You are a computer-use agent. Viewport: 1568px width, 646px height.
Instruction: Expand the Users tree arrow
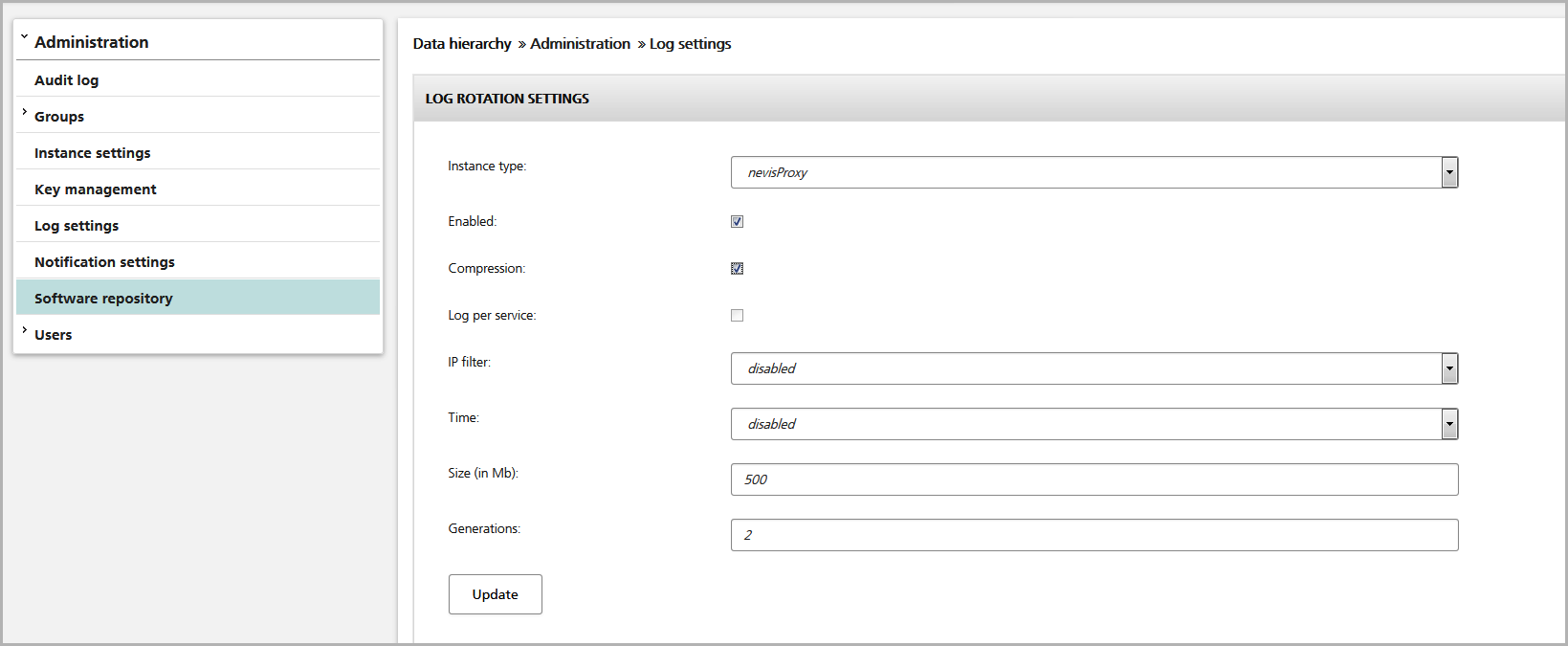coord(24,330)
